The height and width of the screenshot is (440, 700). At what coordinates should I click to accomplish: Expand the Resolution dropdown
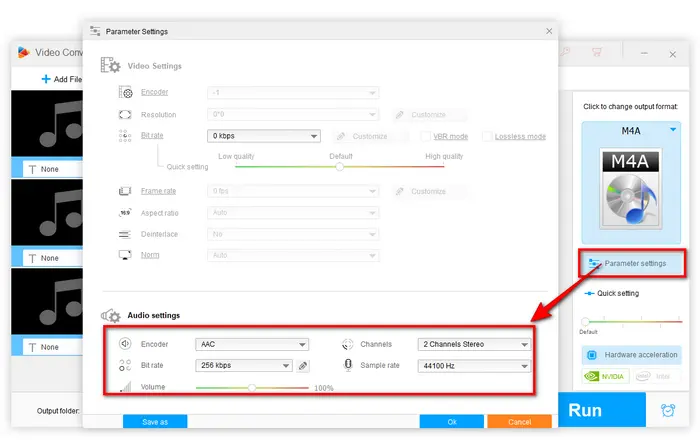[293, 114]
